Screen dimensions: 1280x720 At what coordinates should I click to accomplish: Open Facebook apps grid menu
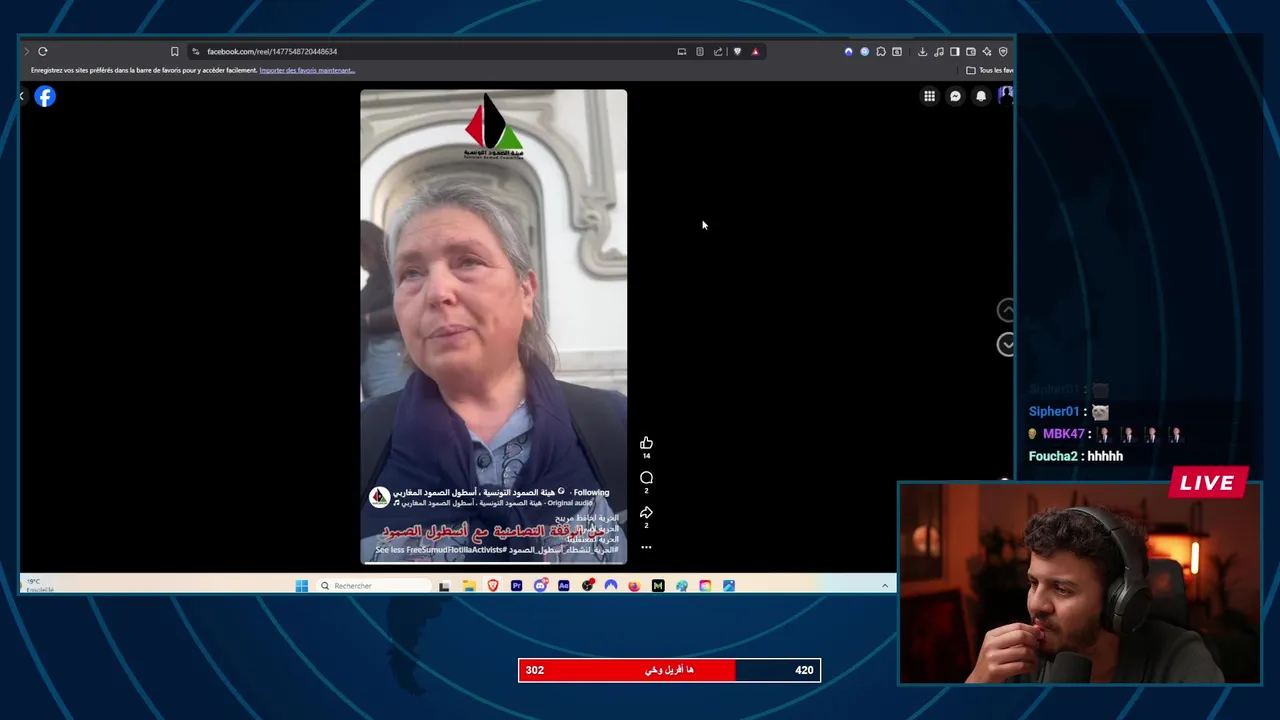tap(929, 96)
